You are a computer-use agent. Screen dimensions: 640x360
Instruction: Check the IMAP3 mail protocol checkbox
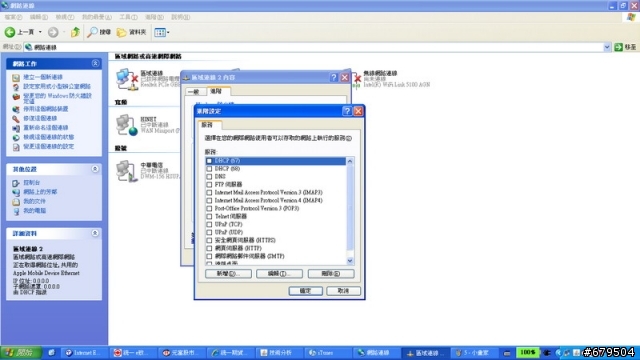pyautogui.click(x=209, y=193)
